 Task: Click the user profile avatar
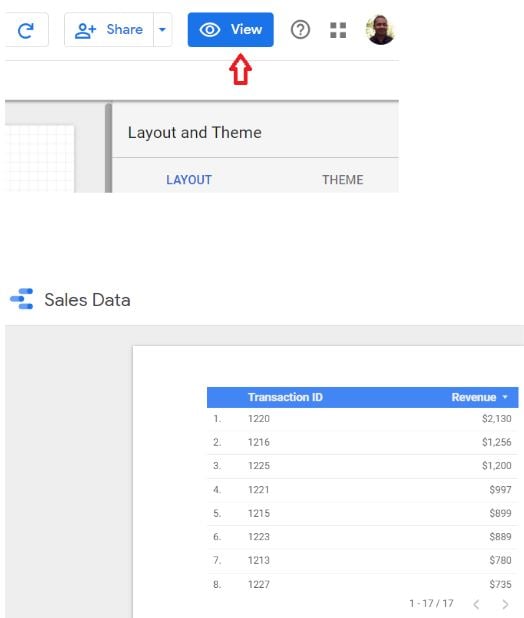coord(380,30)
